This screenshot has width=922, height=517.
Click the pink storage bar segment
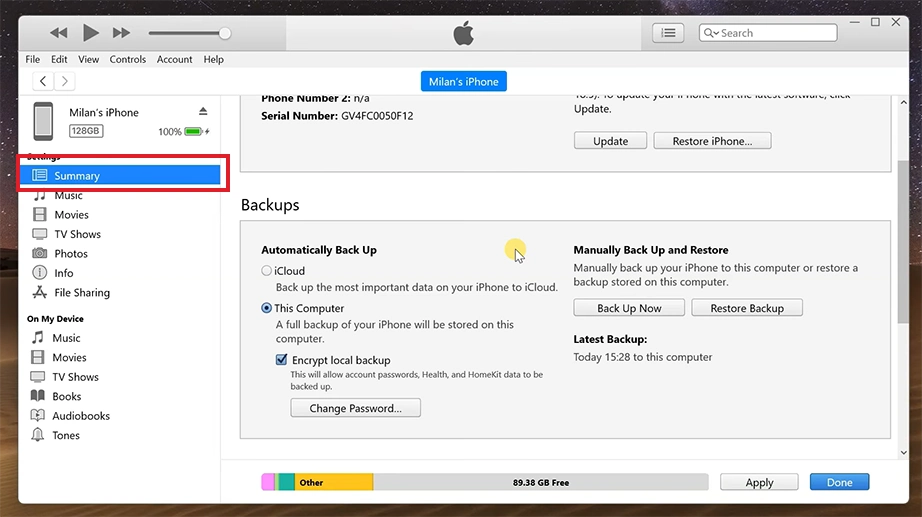point(268,482)
